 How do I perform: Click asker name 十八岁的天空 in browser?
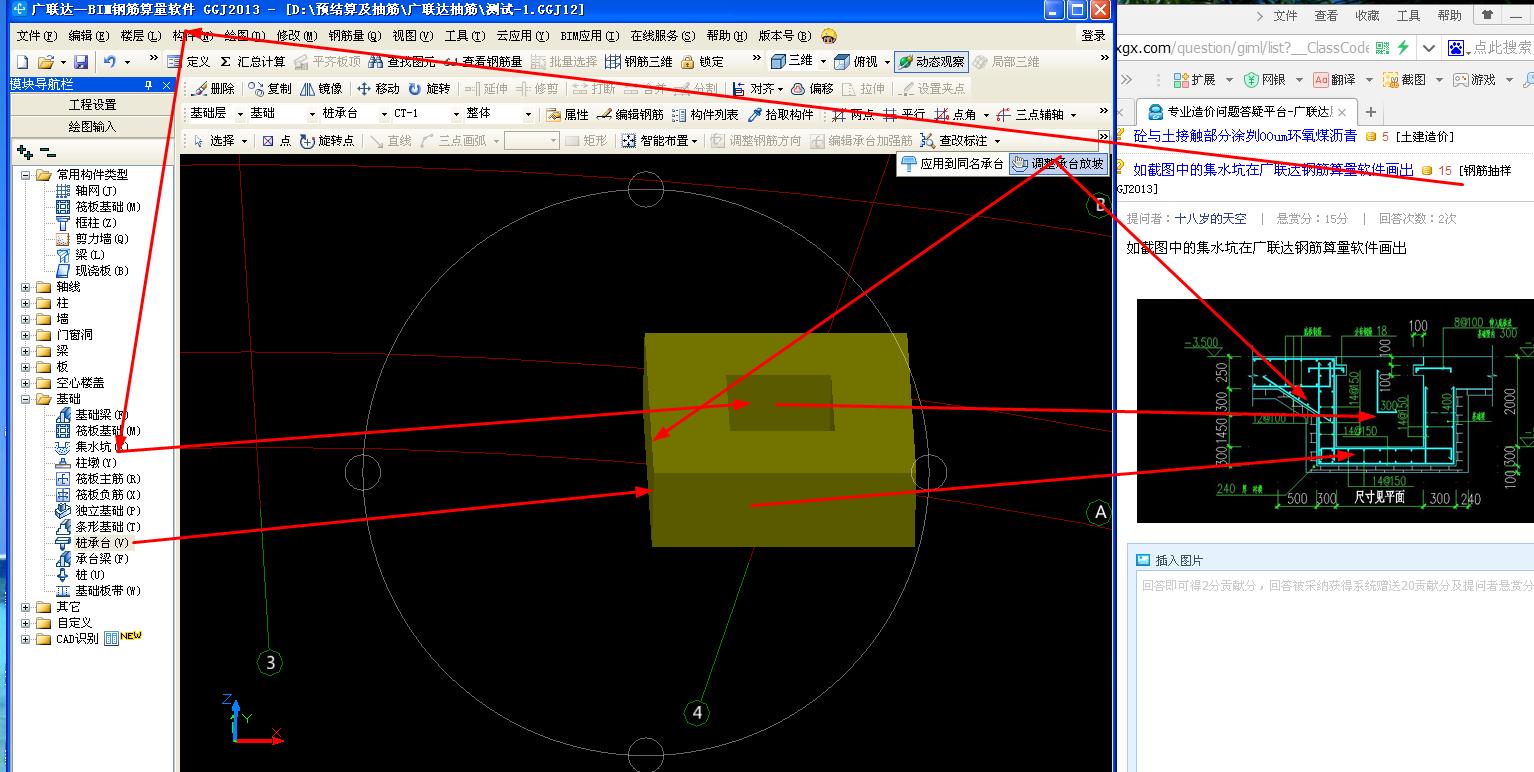pyautogui.click(x=1211, y=218)
